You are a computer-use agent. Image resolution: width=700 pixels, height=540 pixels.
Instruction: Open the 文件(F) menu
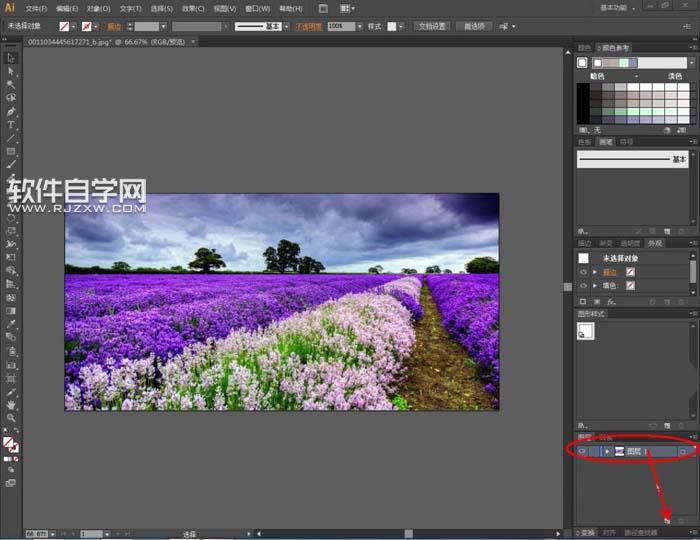(x=36, y=8)
